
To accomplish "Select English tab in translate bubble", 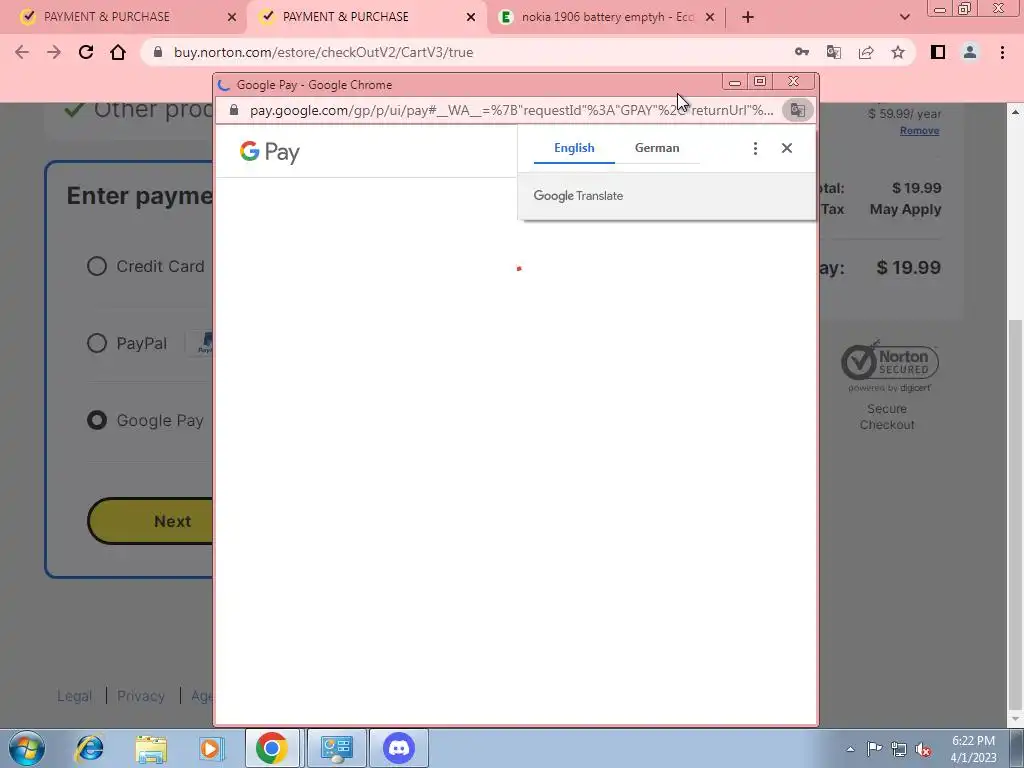I will tap(574, 148).
